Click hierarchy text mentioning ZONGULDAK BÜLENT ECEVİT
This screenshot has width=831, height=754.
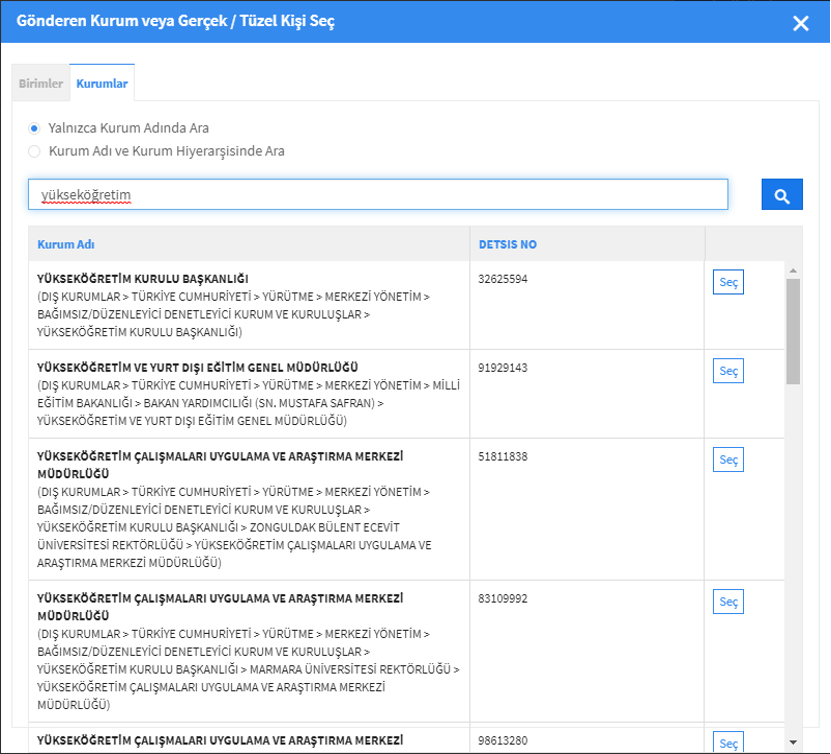tap(234, 527)
